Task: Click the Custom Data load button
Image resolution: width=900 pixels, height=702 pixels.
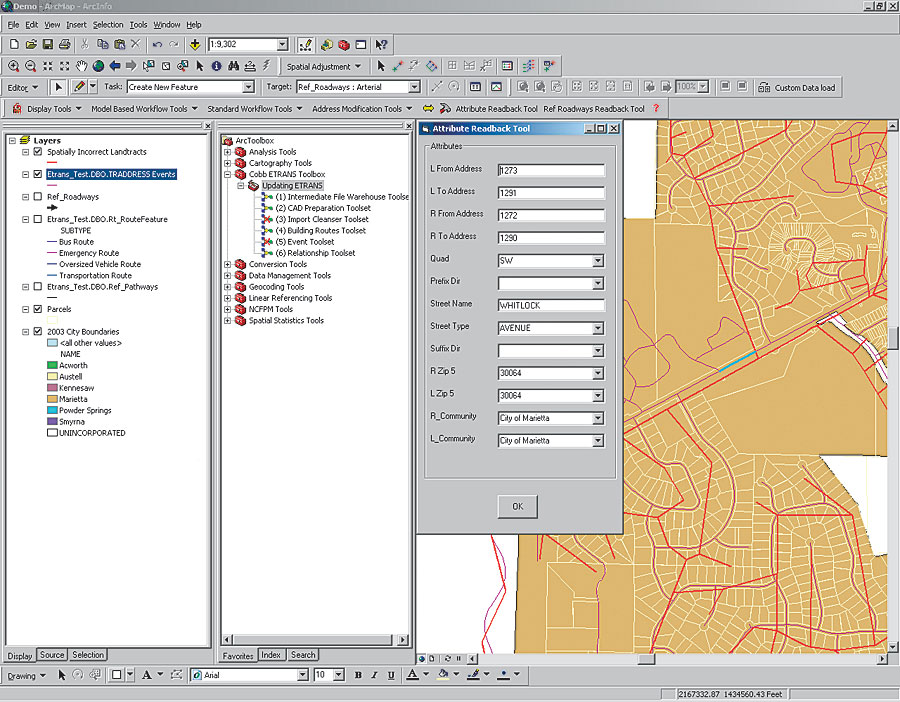Action: click(798, 88)
